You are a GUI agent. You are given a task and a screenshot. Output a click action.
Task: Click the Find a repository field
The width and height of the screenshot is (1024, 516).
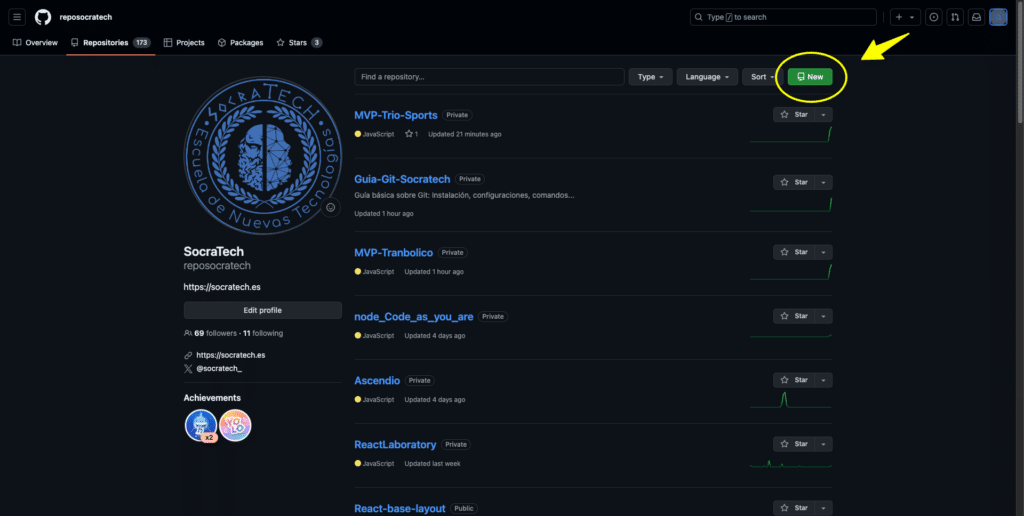coord(489,76)
